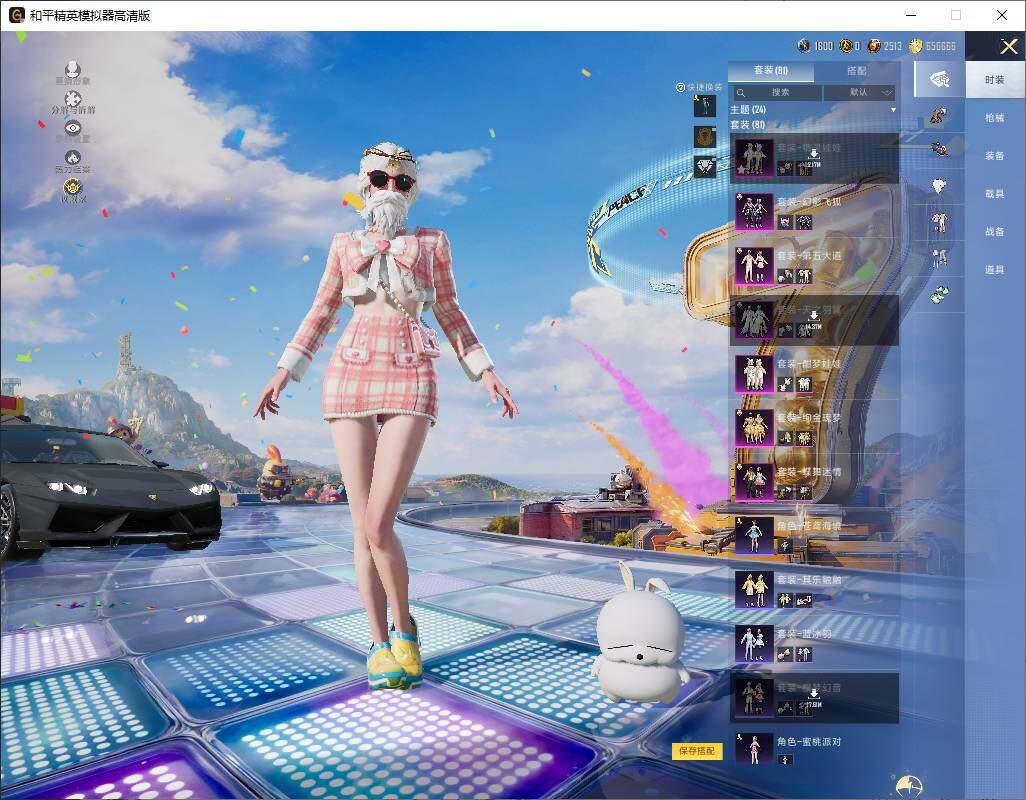Download the 幻音 outfit near list bottom

coord(813,694)
